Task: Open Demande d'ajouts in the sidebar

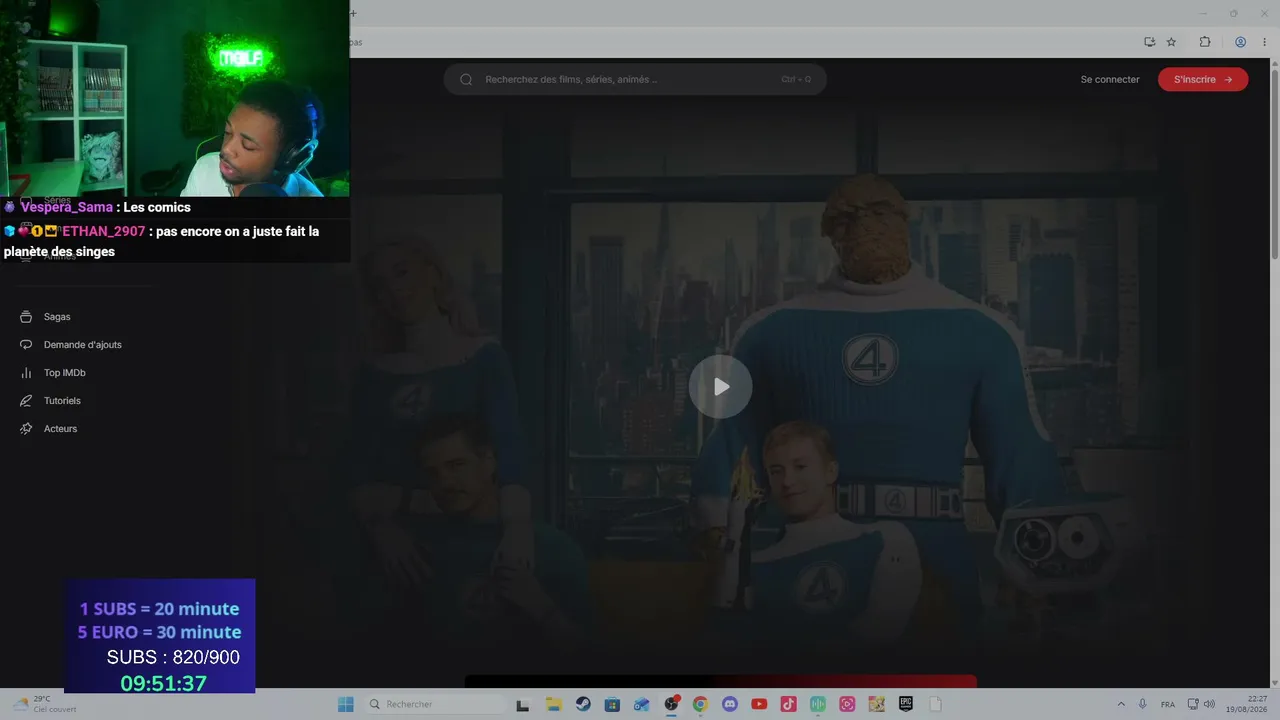Action: pos(83,345)
